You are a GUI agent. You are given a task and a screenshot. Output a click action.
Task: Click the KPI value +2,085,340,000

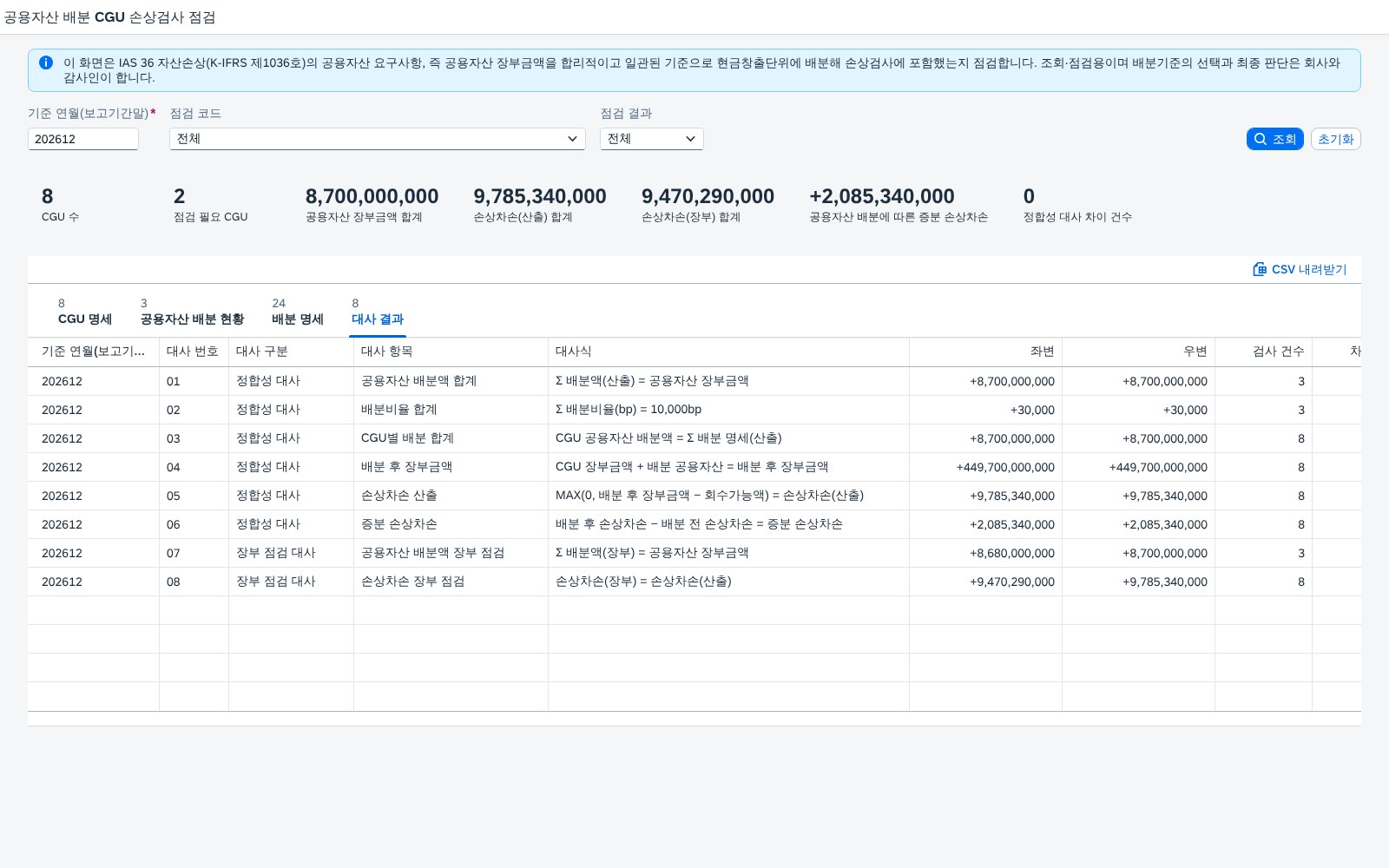881,196
